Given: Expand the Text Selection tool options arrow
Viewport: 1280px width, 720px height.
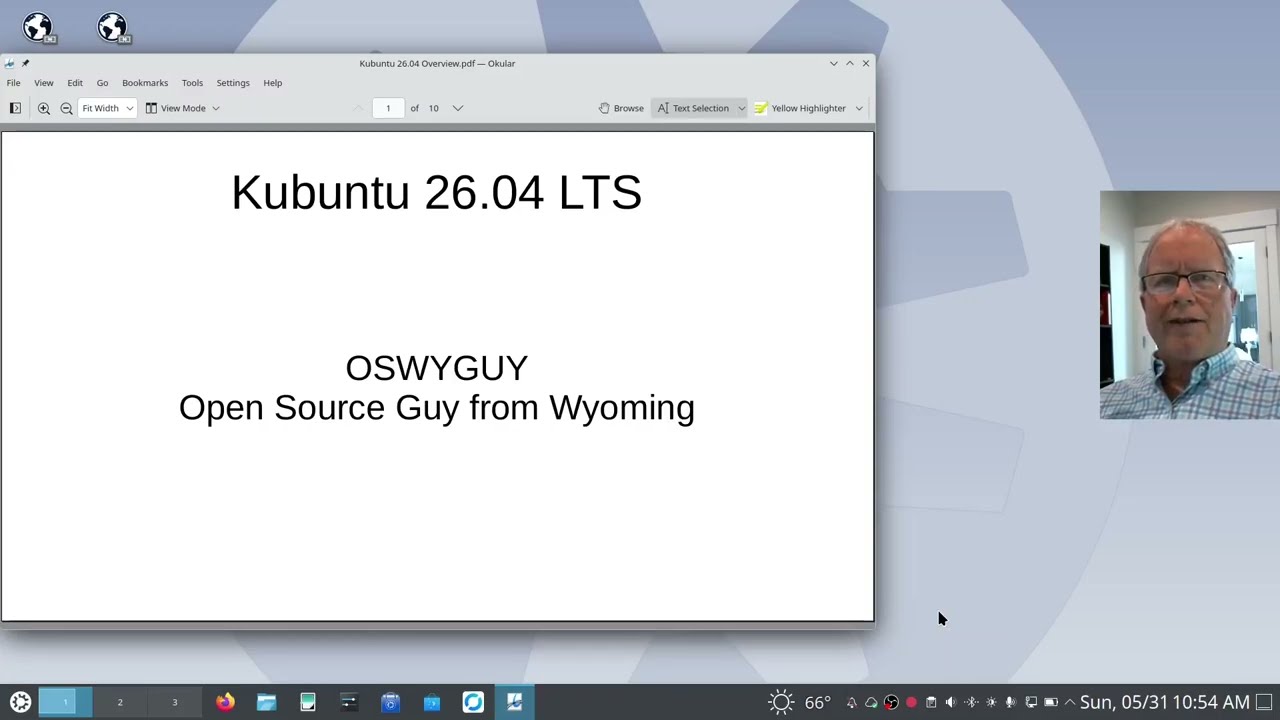Looking at the screenshot, I should 741,108.
